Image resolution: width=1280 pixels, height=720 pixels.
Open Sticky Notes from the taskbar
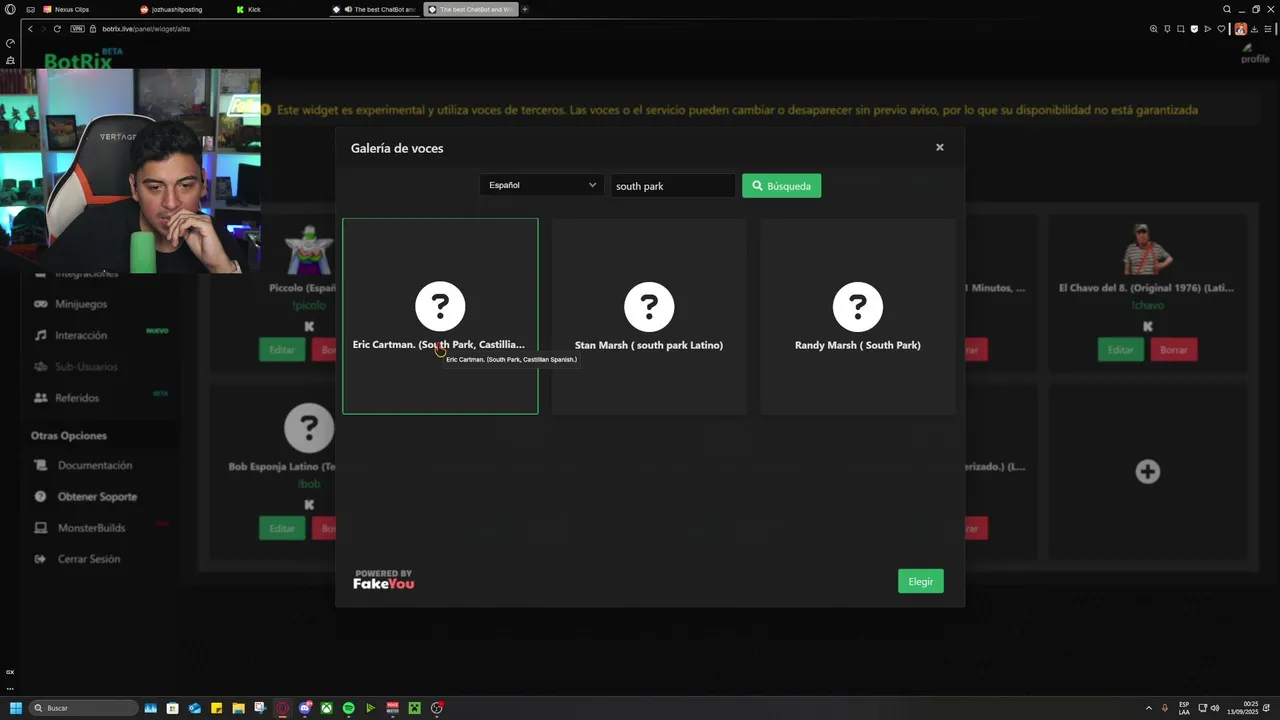(216, 708)
